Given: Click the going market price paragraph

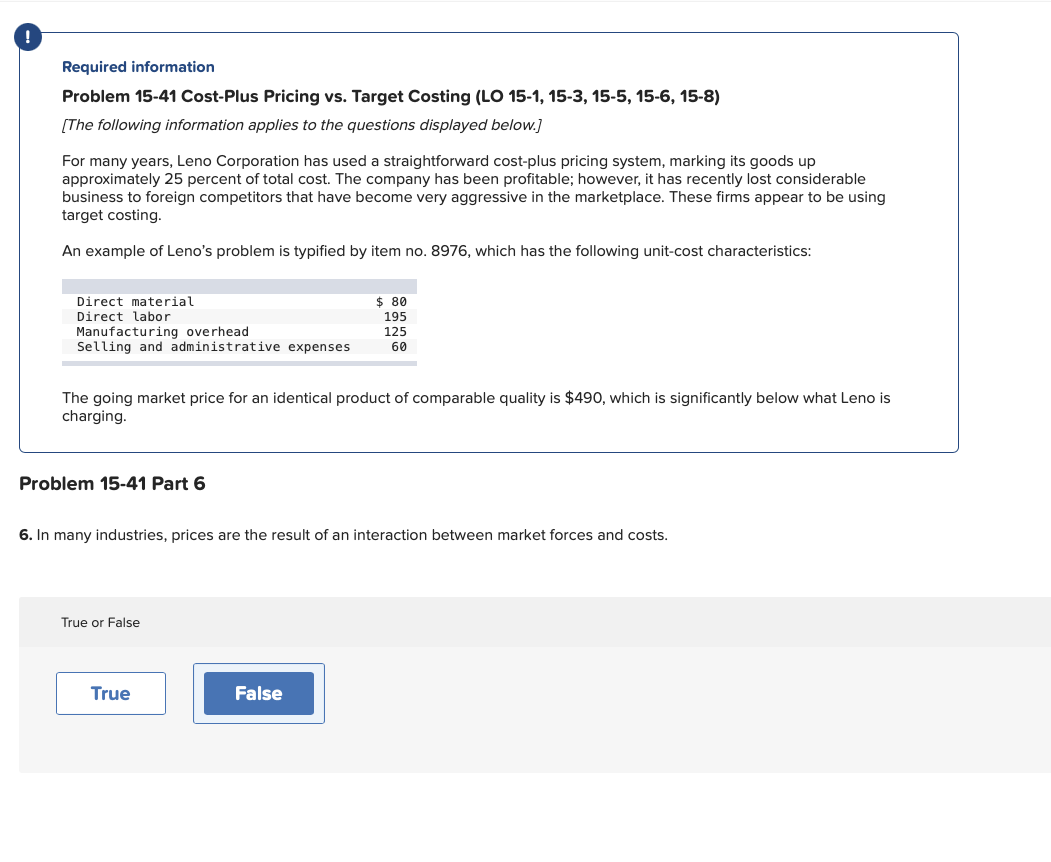Looking at the screenshot, I should pos(476,407).
